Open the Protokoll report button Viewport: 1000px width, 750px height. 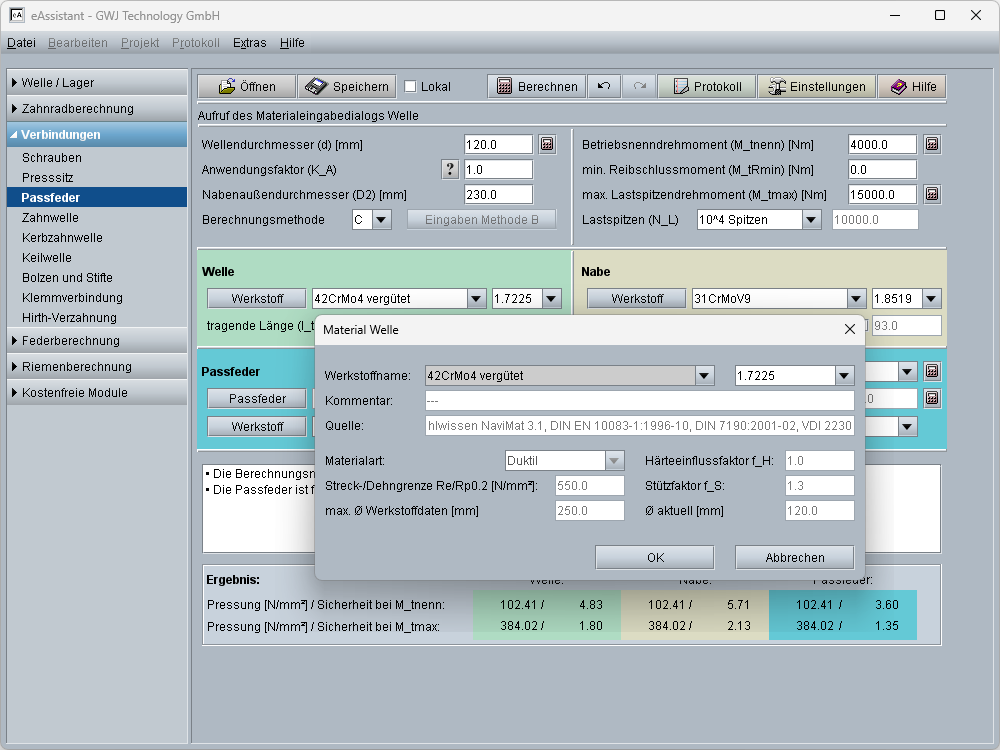(x=706, y=87)
